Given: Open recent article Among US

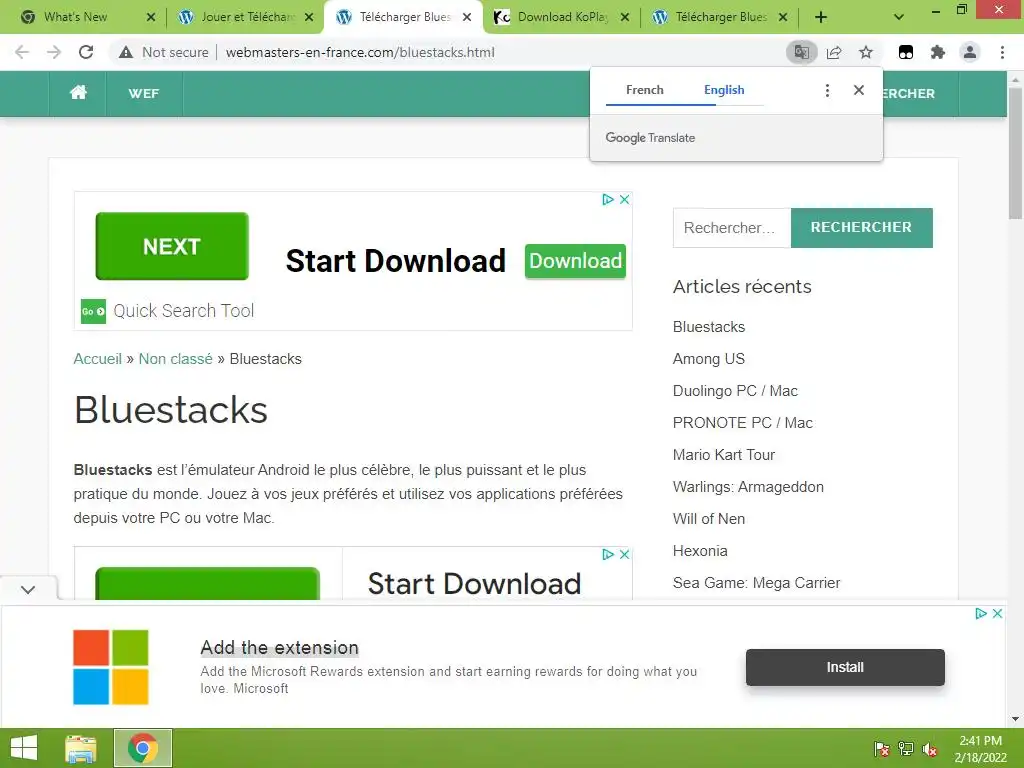Looking at the screenshot, I should point(709,359).
